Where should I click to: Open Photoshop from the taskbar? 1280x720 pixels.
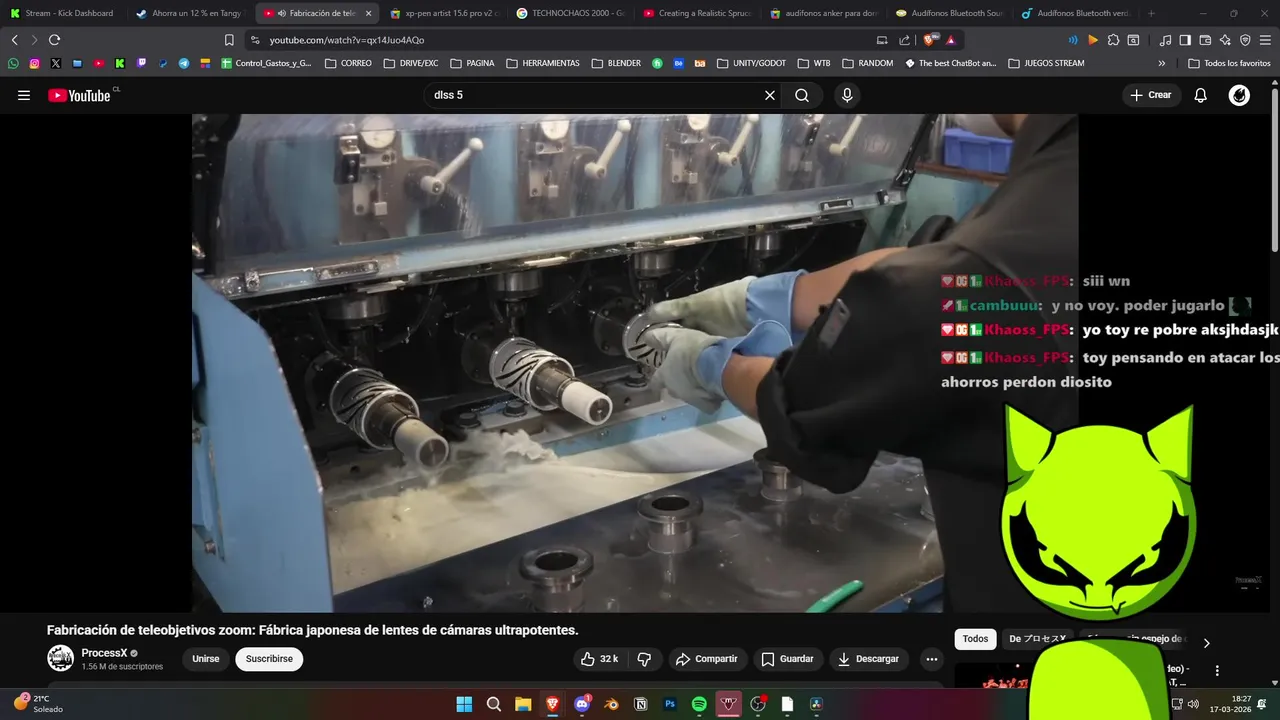(670, 704)
